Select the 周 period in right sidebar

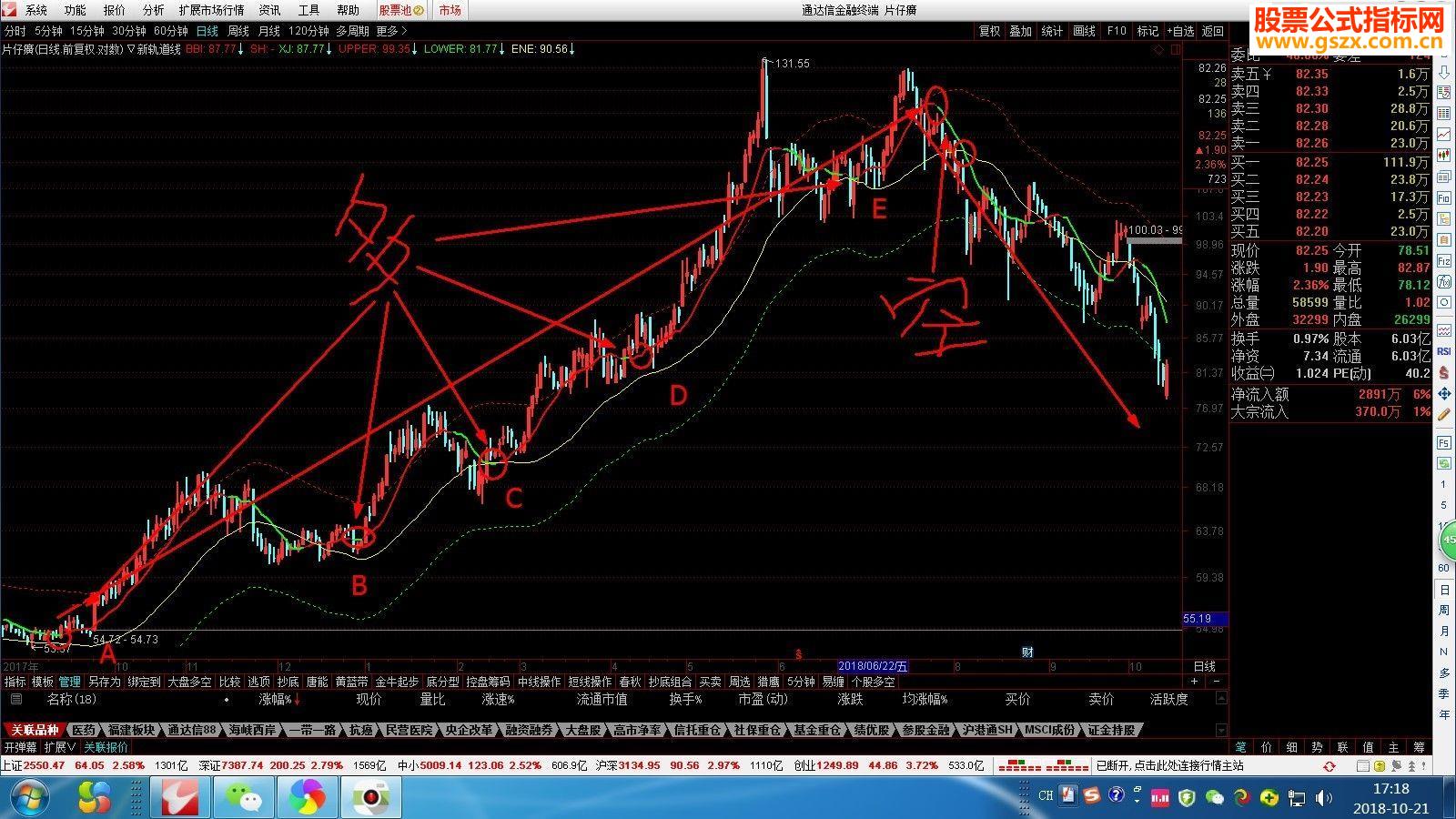point(1444,610)
